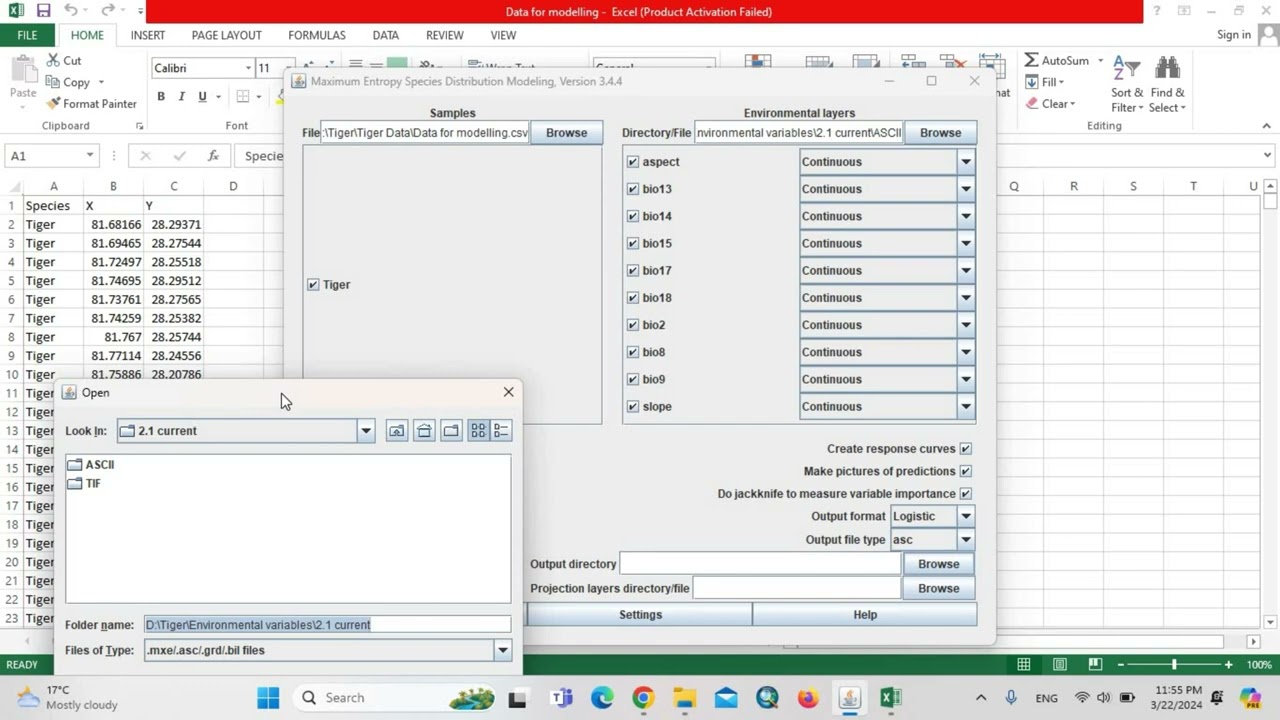The height and width of the screenshot is (720, 1280).
Task: Switch Open dialog to List view
Action: [x=478, y=431]
